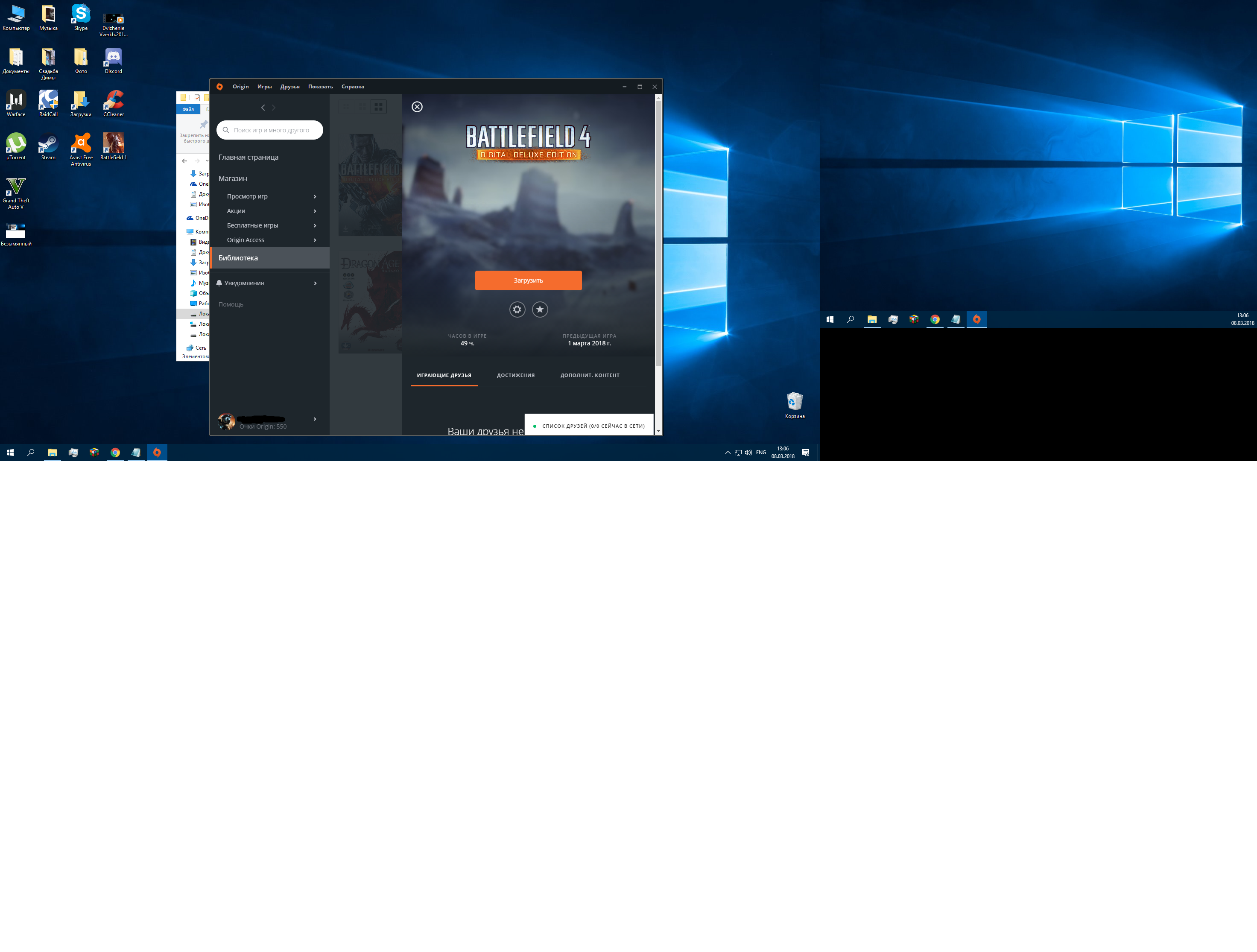Screen dimensions: 1257x952
Task: Open Корзина recycle bin
Action: pyautogui.click(x=795, y=406)
